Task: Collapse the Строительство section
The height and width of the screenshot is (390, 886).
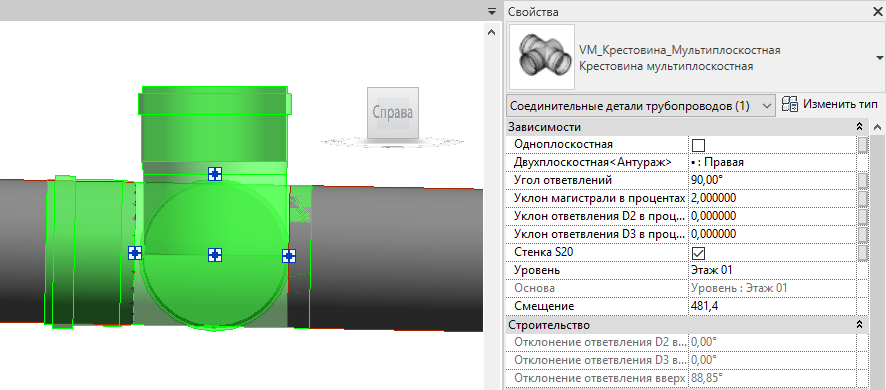Action: pos(859,325)
